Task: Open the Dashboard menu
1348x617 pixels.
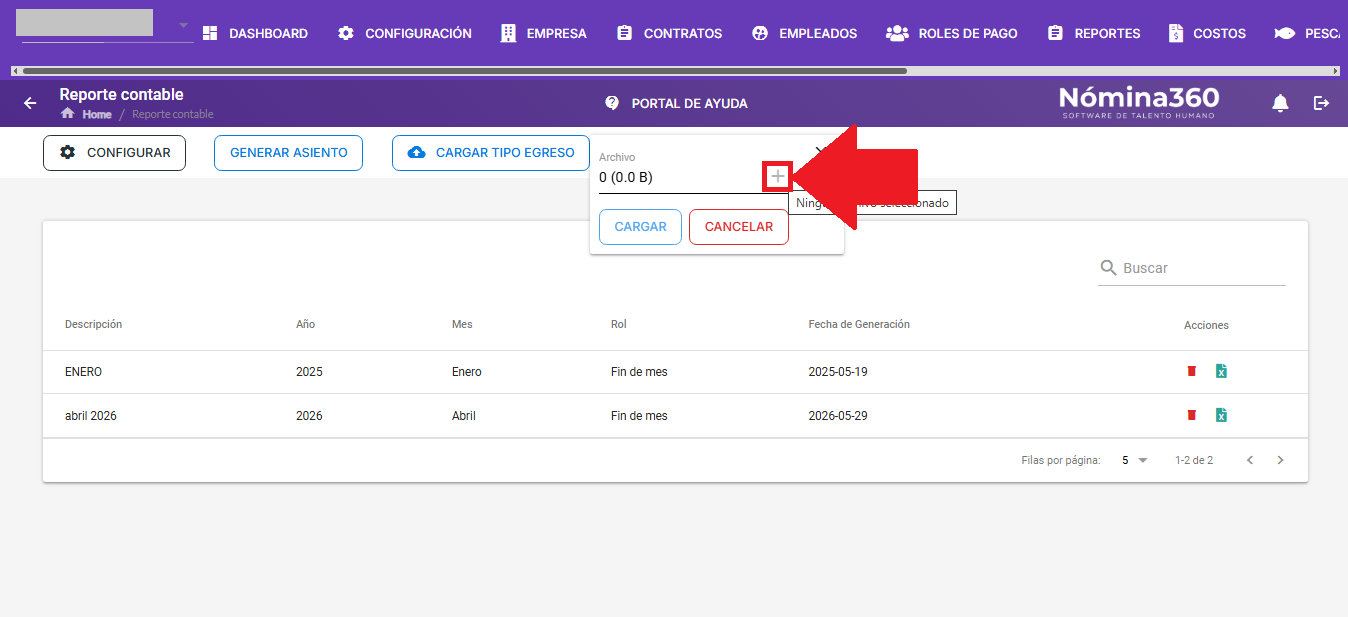Action: (x=255, y=33)
